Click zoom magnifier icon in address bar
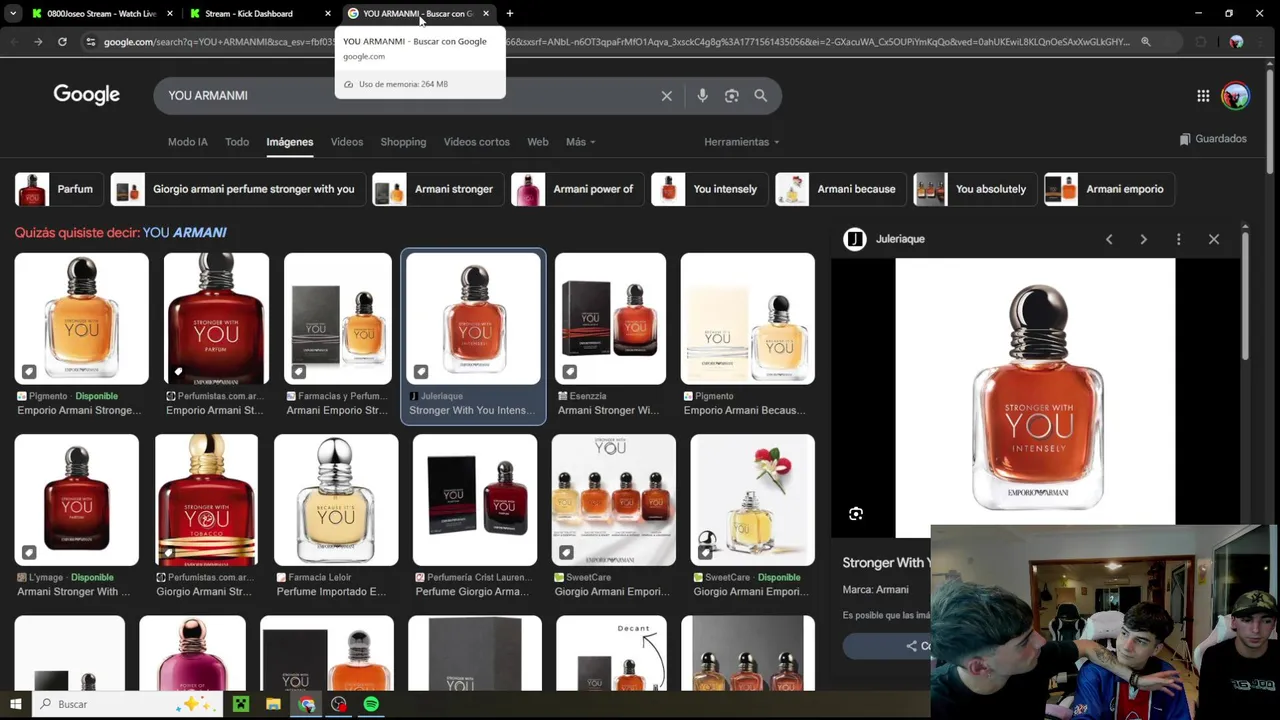 coord(1145,42)
